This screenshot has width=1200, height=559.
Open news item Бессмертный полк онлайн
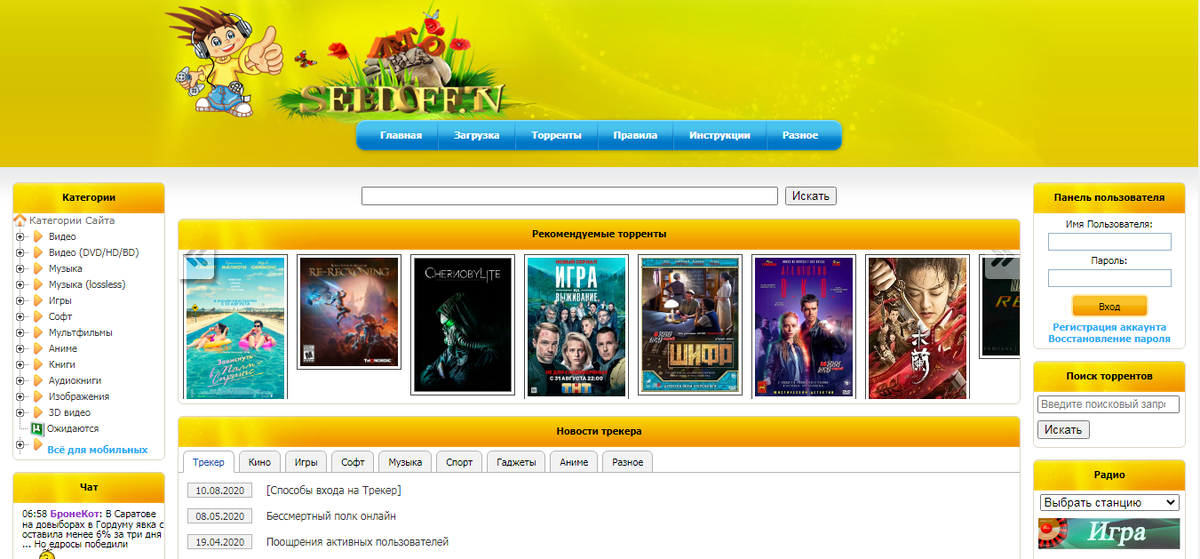331,516
